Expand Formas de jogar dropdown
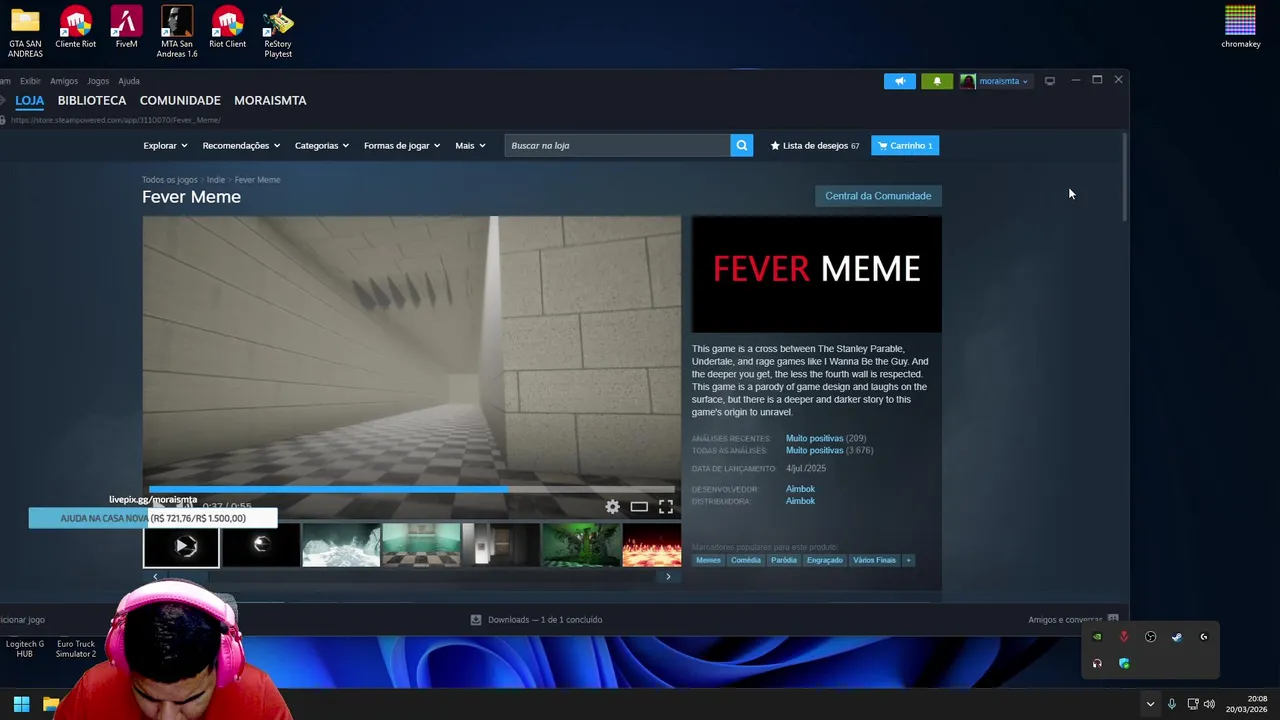The height and width of the screenshot is (720, 1280). pos(402,146)
